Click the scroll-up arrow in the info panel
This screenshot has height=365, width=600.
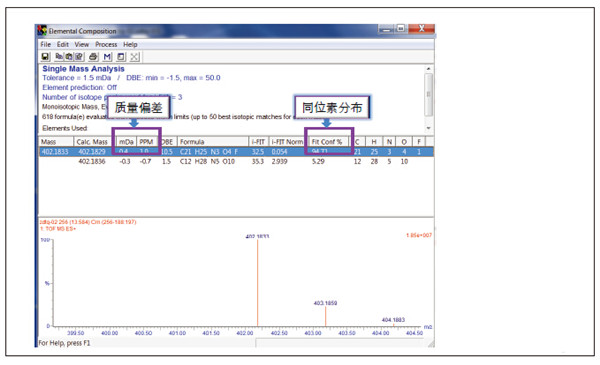pos(429,69)
